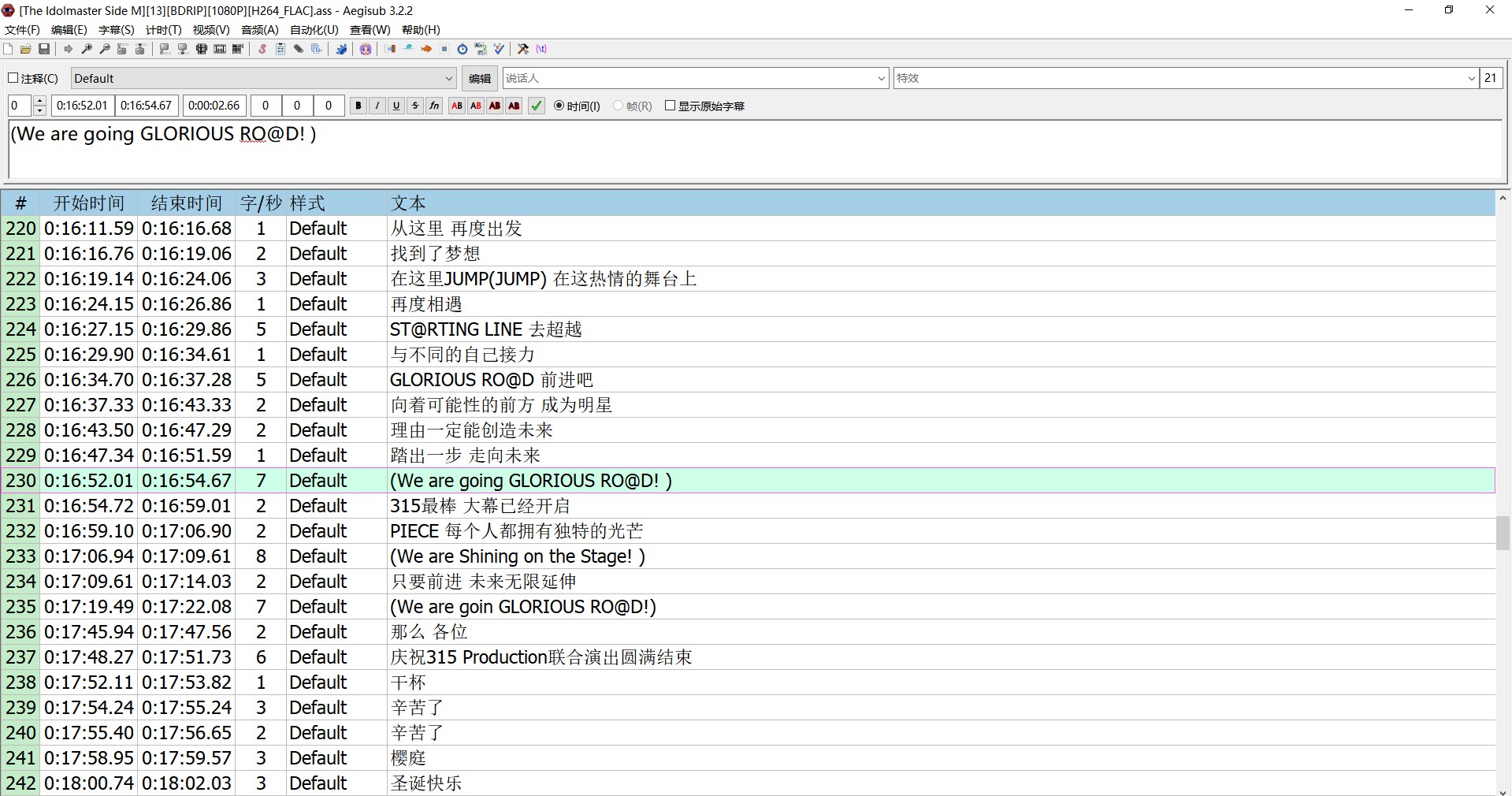
Task: Pick outline color third AB button
Action: 495,106
